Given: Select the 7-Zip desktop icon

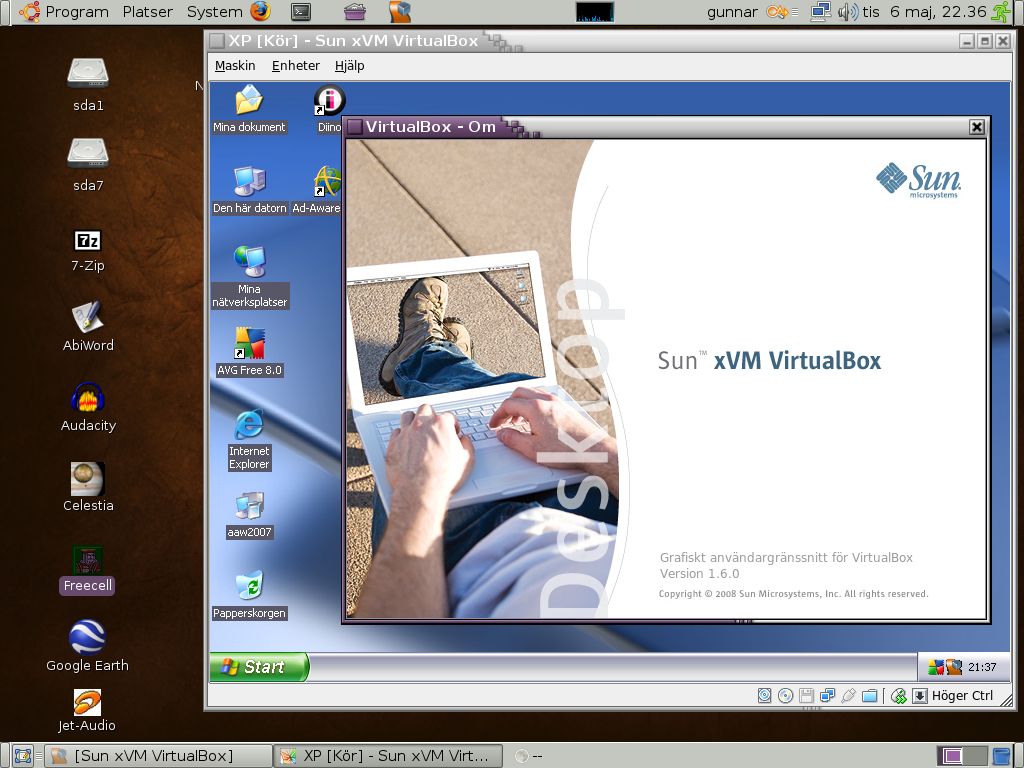Looking at the screenshot, I should point(88,240).
